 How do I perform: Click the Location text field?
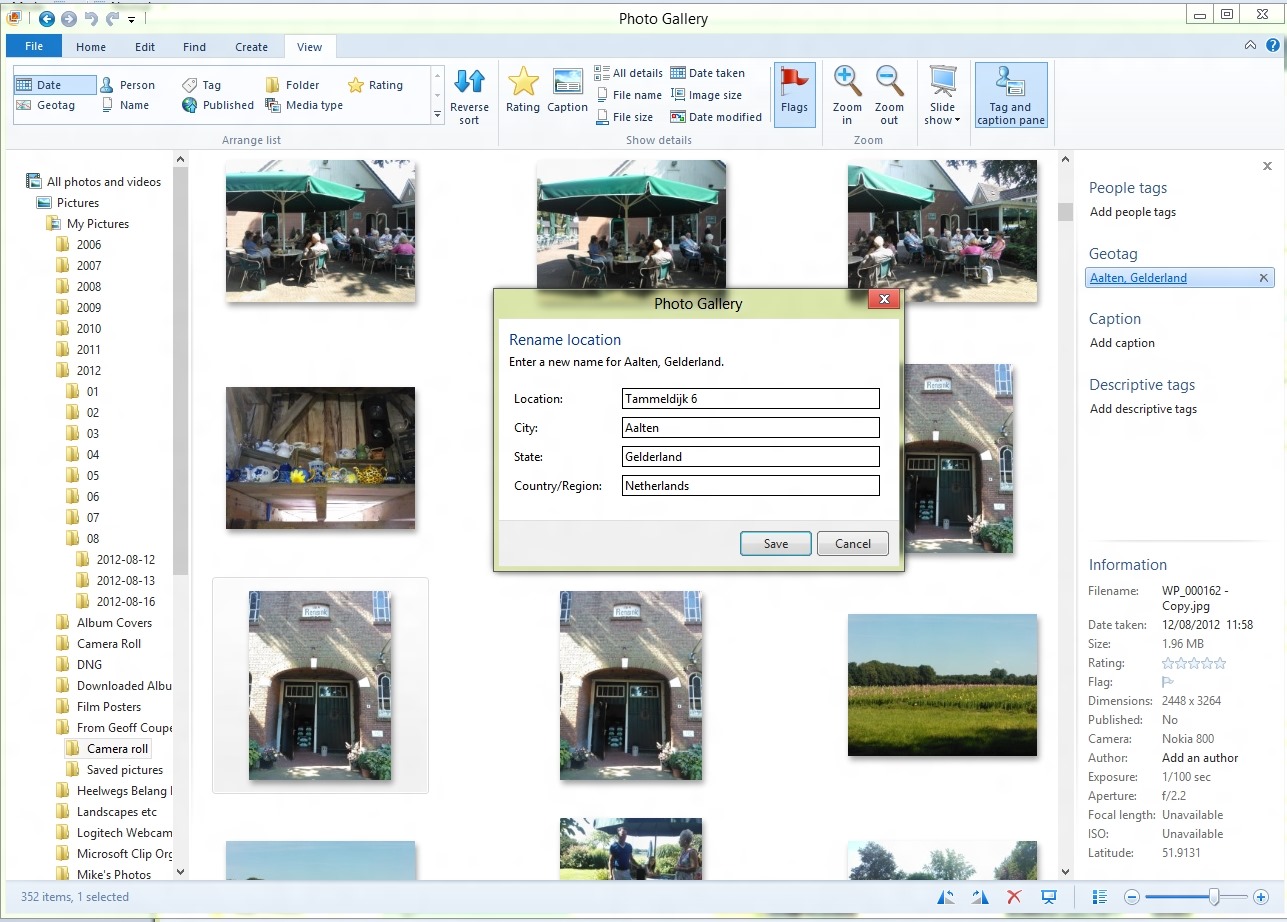pos(750,399)
